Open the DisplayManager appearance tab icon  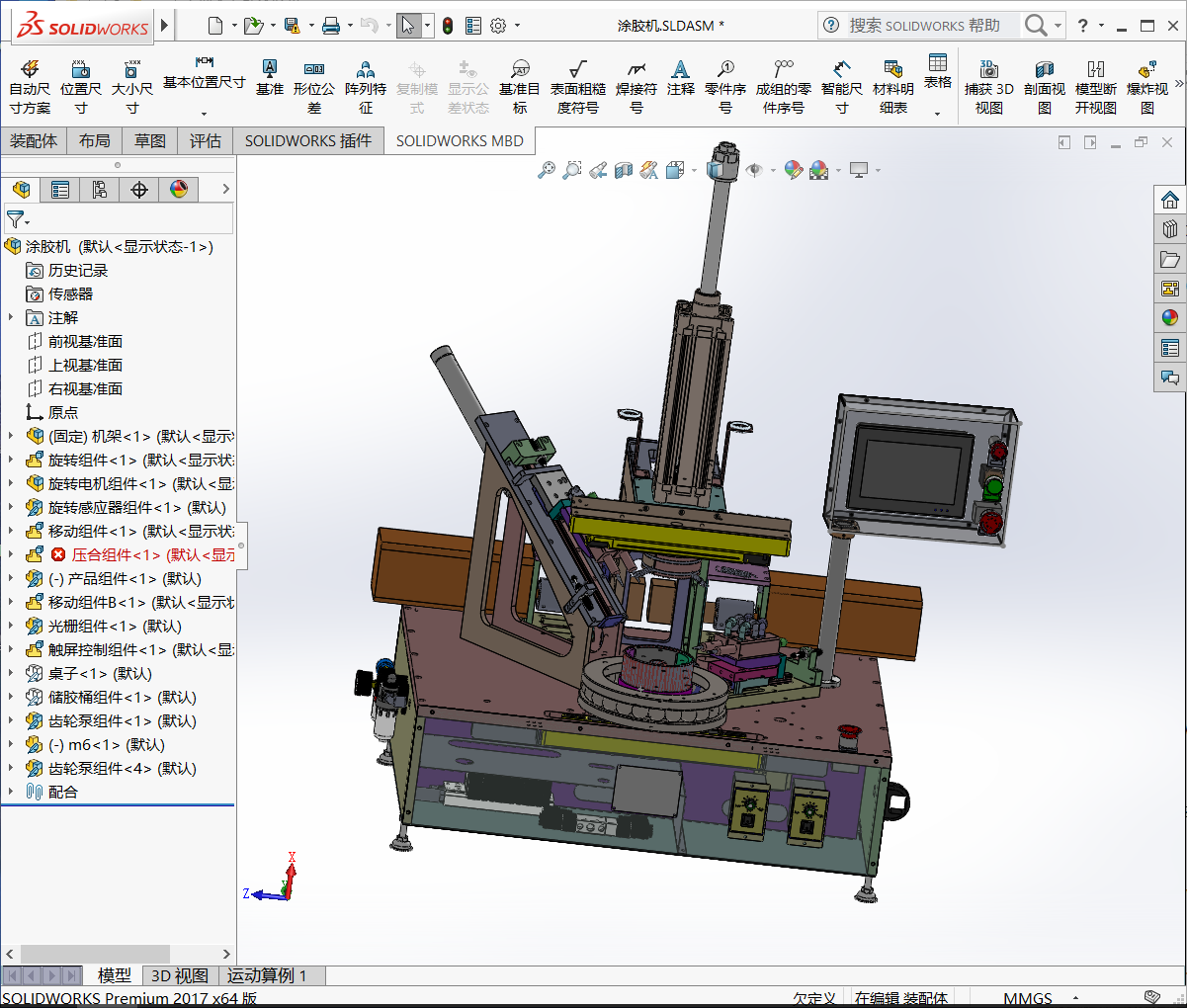pos(179,189)
